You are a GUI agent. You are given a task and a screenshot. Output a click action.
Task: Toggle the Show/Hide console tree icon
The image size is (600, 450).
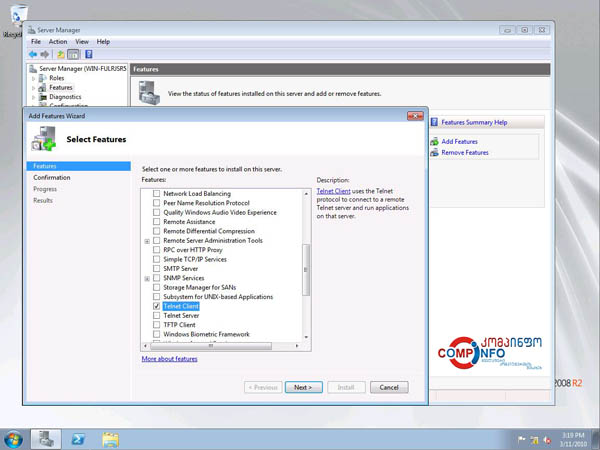coord(73,54)
